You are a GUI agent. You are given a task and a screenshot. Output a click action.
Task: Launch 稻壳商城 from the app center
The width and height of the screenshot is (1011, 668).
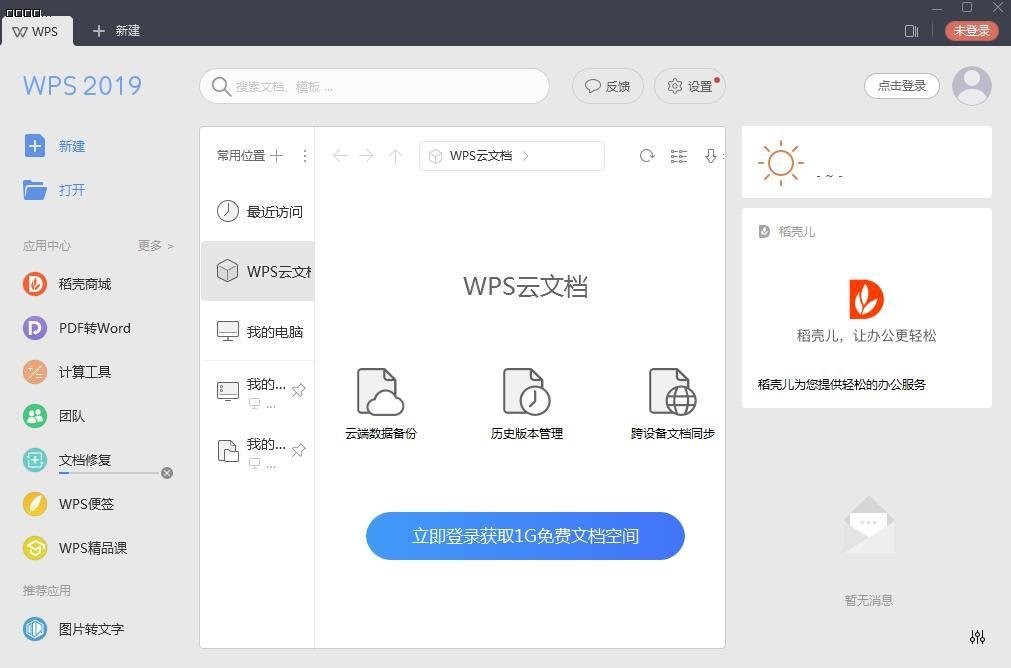(x=67, y=284)
